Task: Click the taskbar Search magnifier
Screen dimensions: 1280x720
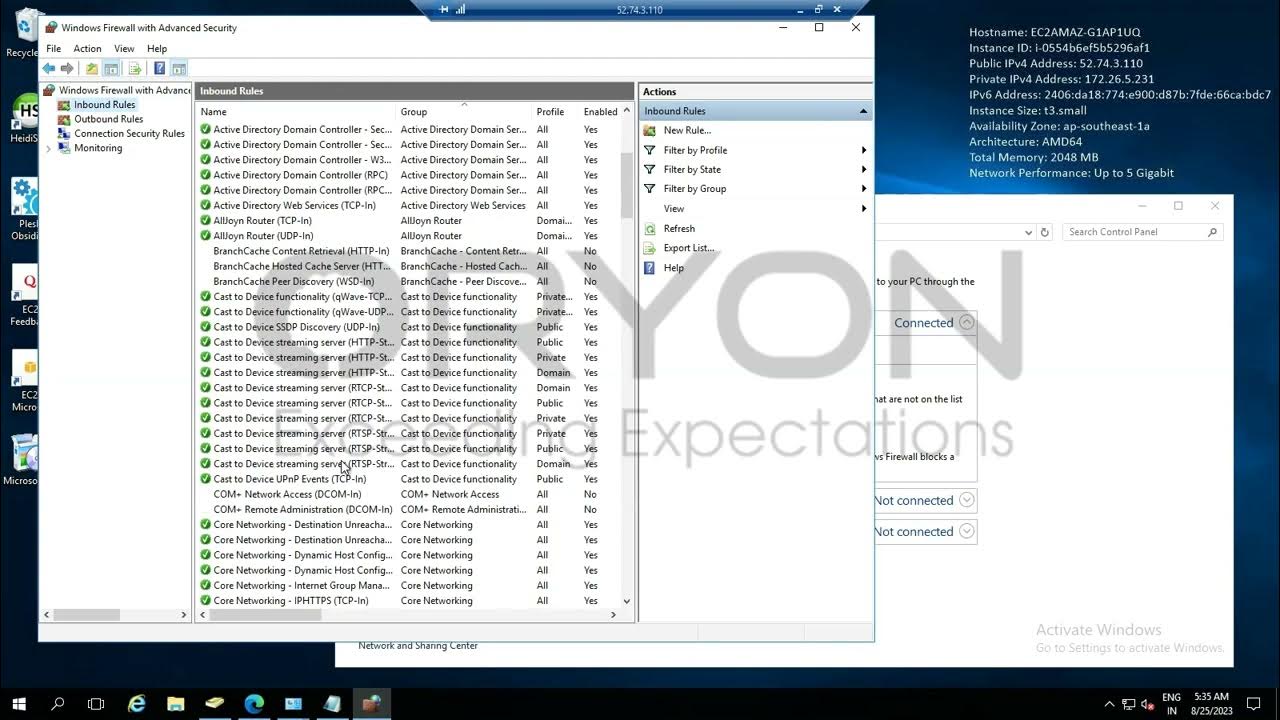Action: [x=58, y=704]
